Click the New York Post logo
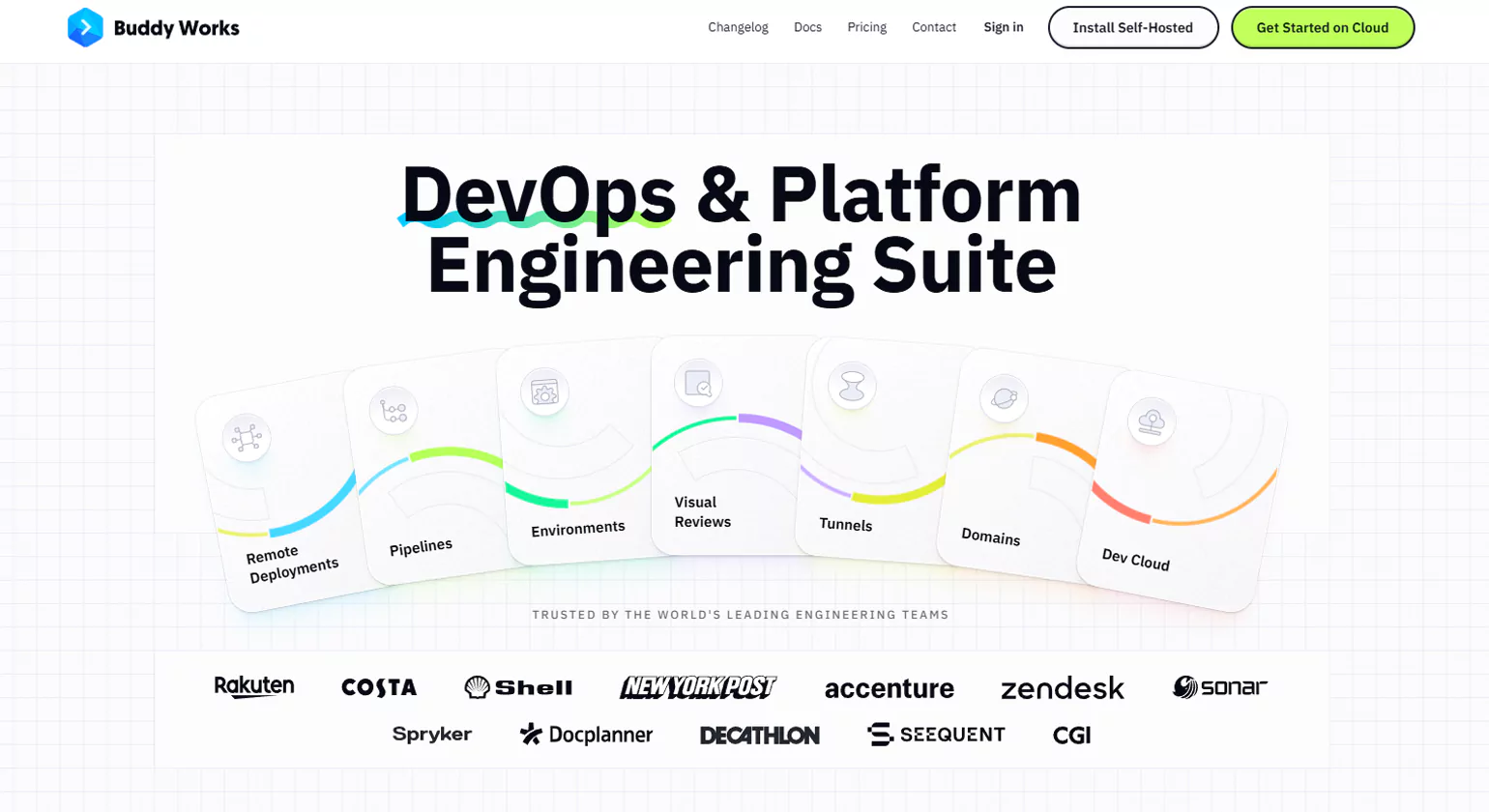This screenshot has height=812, width=1489. [x=697, y=687]
